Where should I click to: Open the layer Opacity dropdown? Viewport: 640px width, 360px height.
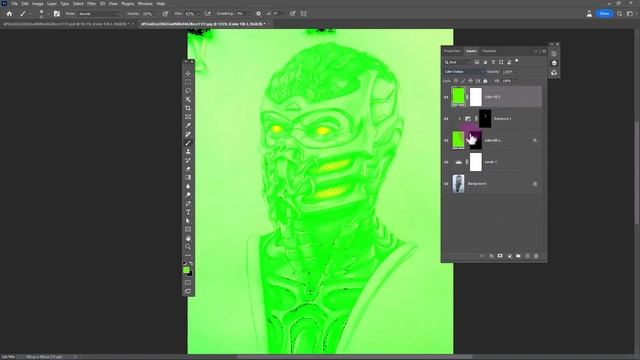[x=515, y=72]
